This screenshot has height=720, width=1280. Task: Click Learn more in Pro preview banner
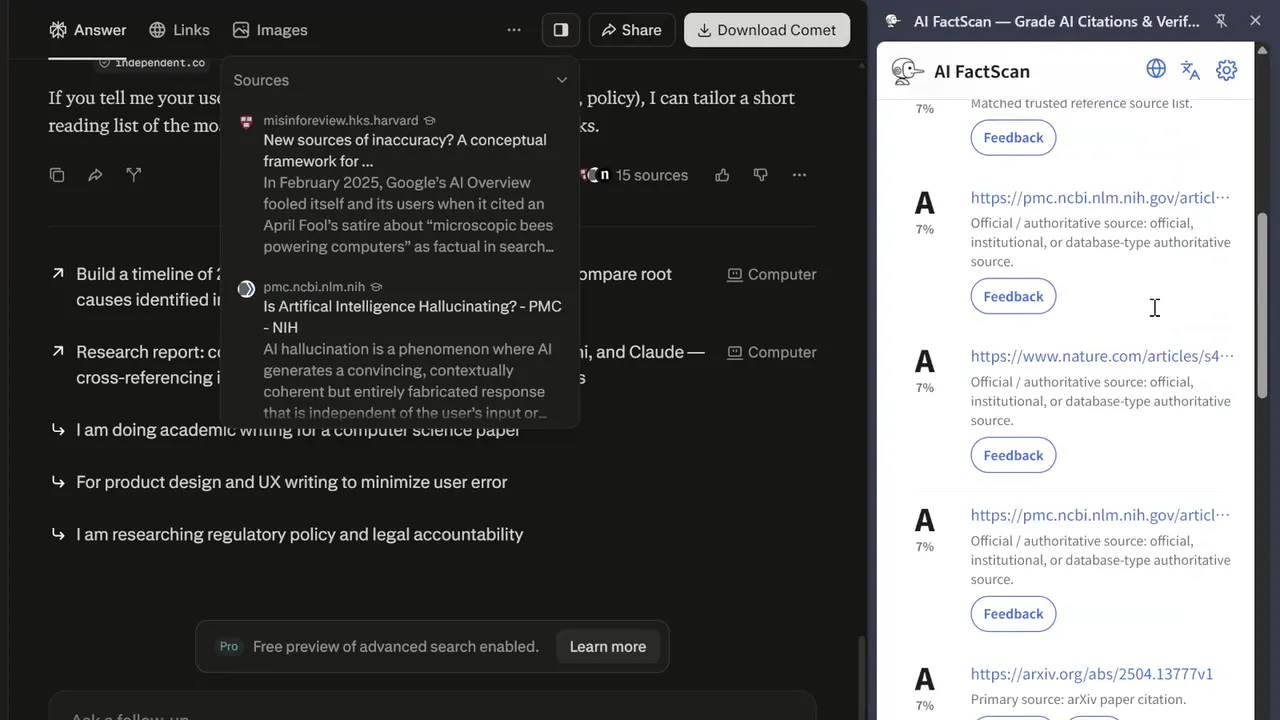pos(608,647)
